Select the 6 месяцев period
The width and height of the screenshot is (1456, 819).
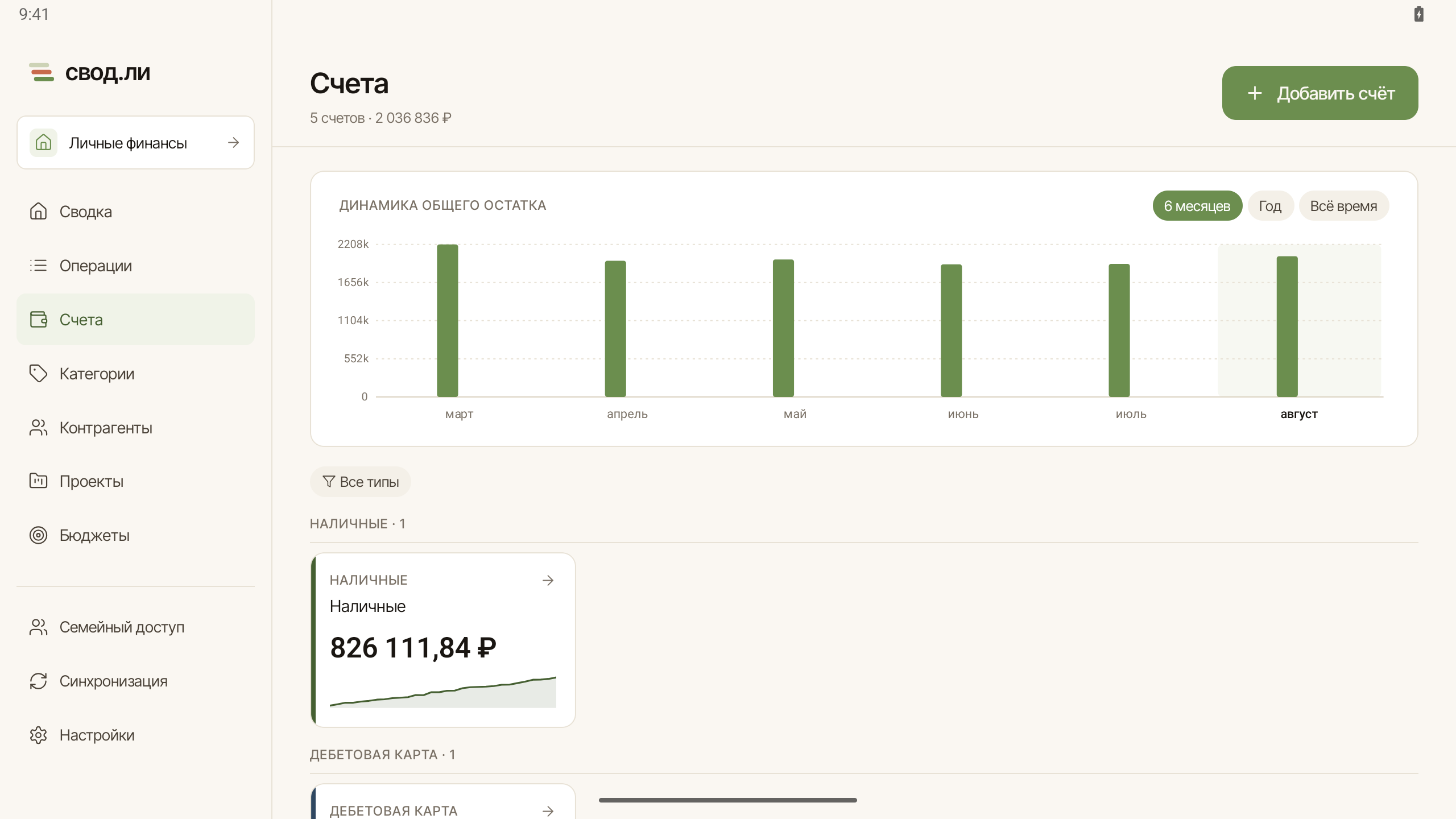click(1197, 206)
